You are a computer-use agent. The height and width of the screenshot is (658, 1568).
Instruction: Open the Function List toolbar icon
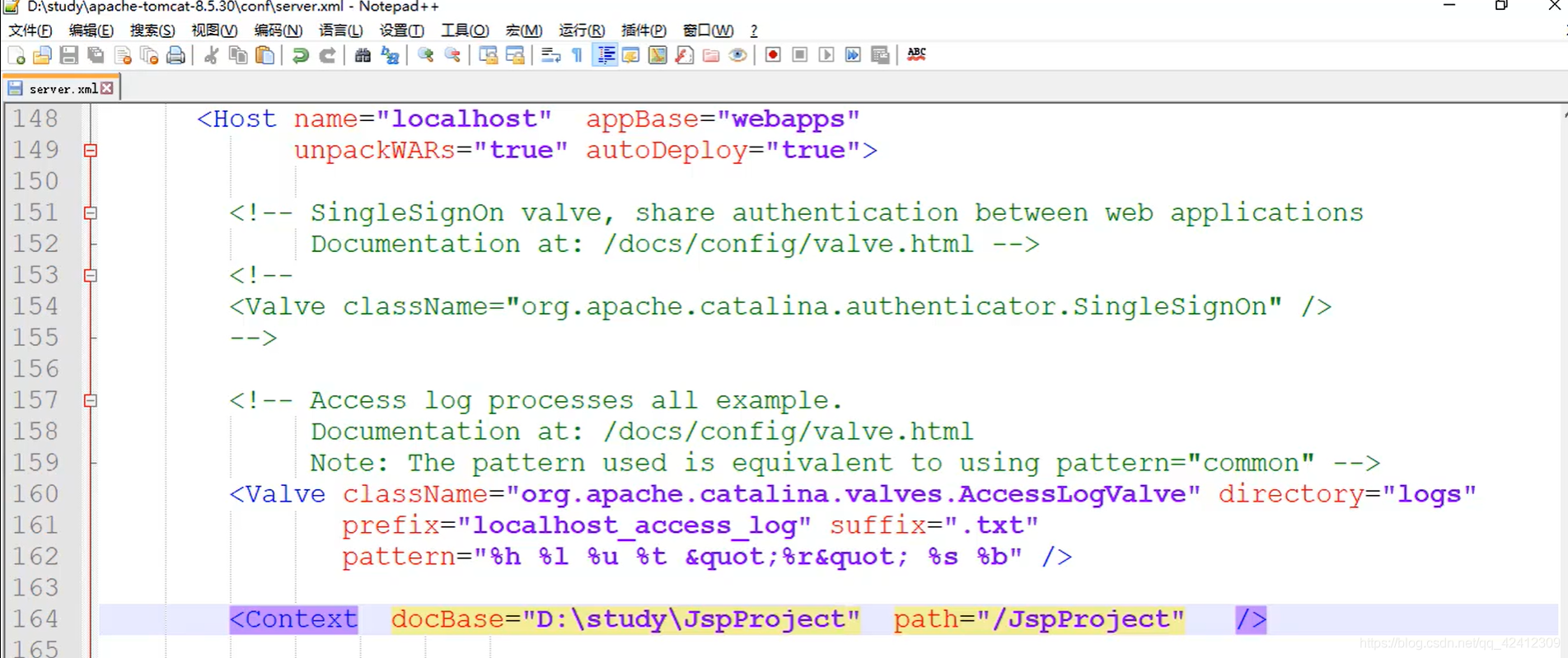pyautogui.click(x=684, y=55)
